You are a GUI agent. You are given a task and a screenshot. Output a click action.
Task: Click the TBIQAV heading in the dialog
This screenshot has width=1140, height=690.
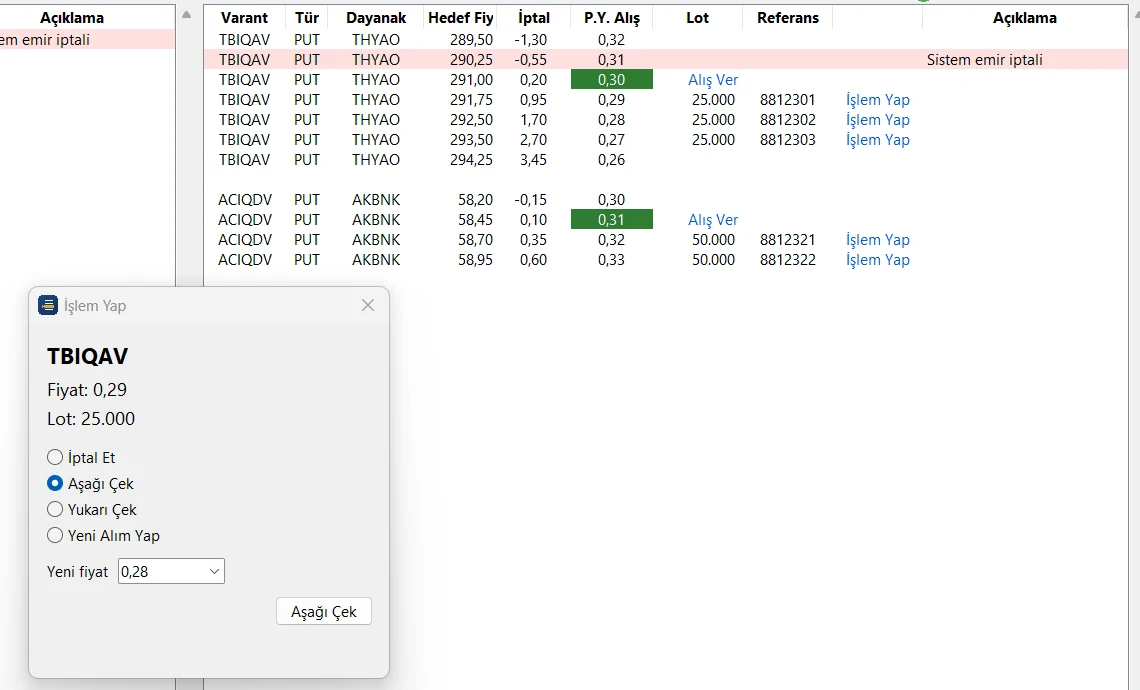88,356
